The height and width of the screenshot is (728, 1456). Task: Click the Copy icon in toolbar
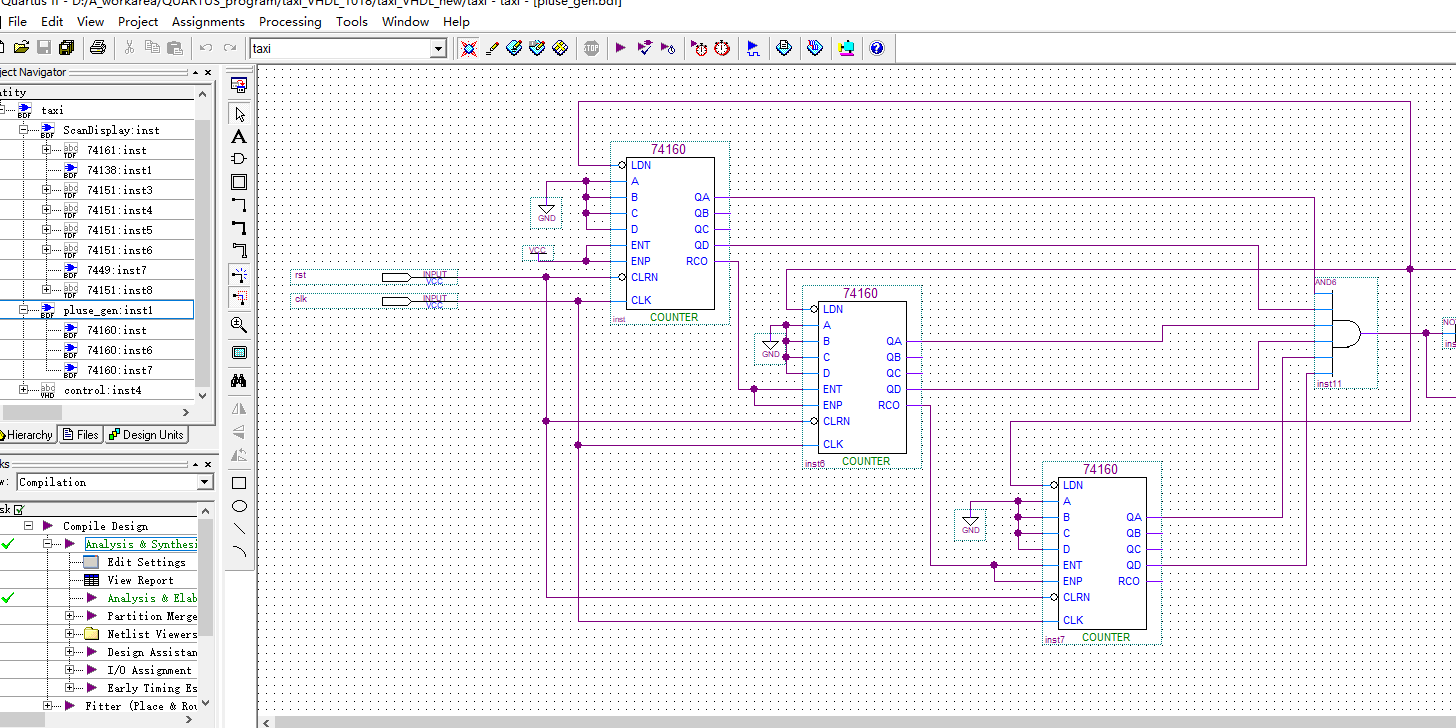tap(152, 47)
